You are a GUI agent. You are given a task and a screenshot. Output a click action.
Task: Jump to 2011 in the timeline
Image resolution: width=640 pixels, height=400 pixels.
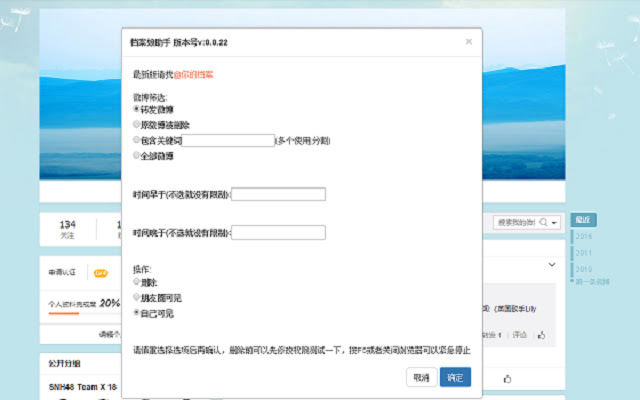pyautogui.click(x=584, y=253)
